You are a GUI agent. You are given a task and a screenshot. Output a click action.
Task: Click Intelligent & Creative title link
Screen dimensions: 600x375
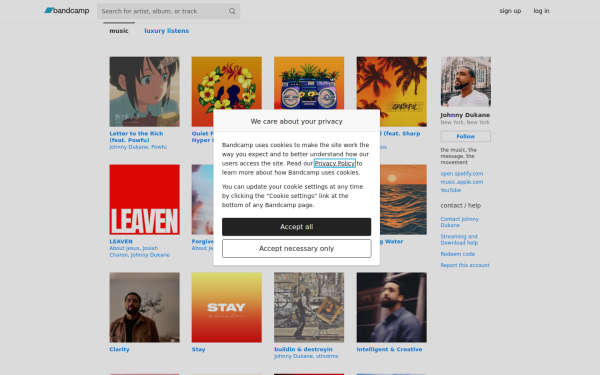389,349
